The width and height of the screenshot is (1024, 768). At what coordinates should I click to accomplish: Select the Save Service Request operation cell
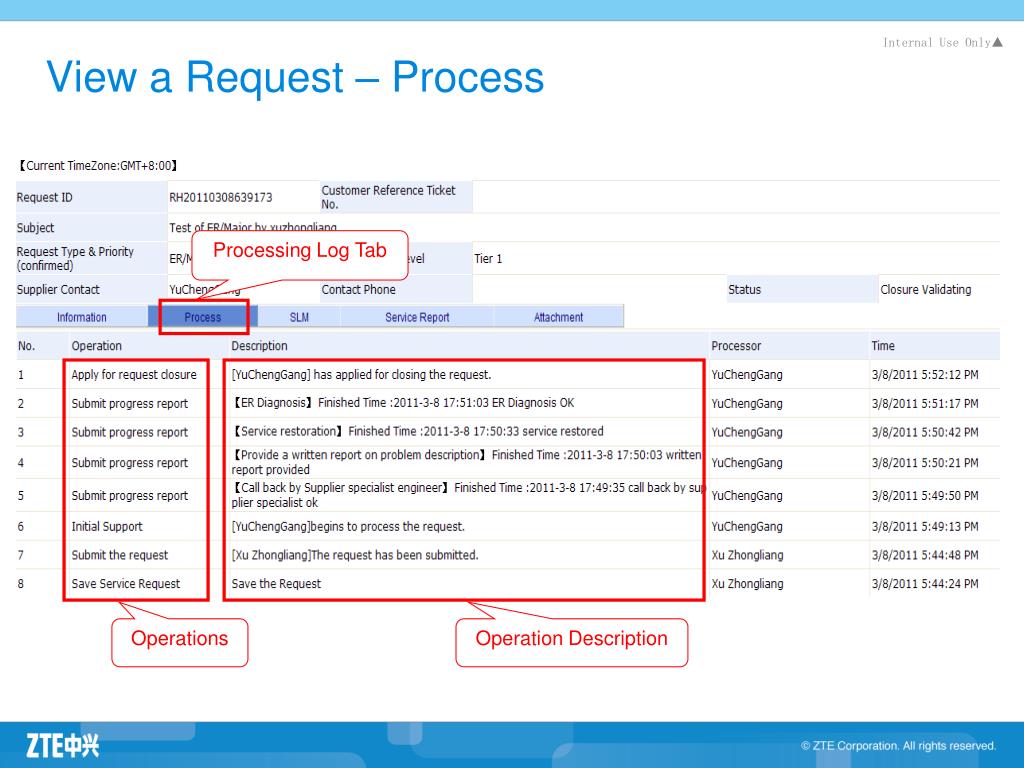pyautogui.click(x=125, y=584)
